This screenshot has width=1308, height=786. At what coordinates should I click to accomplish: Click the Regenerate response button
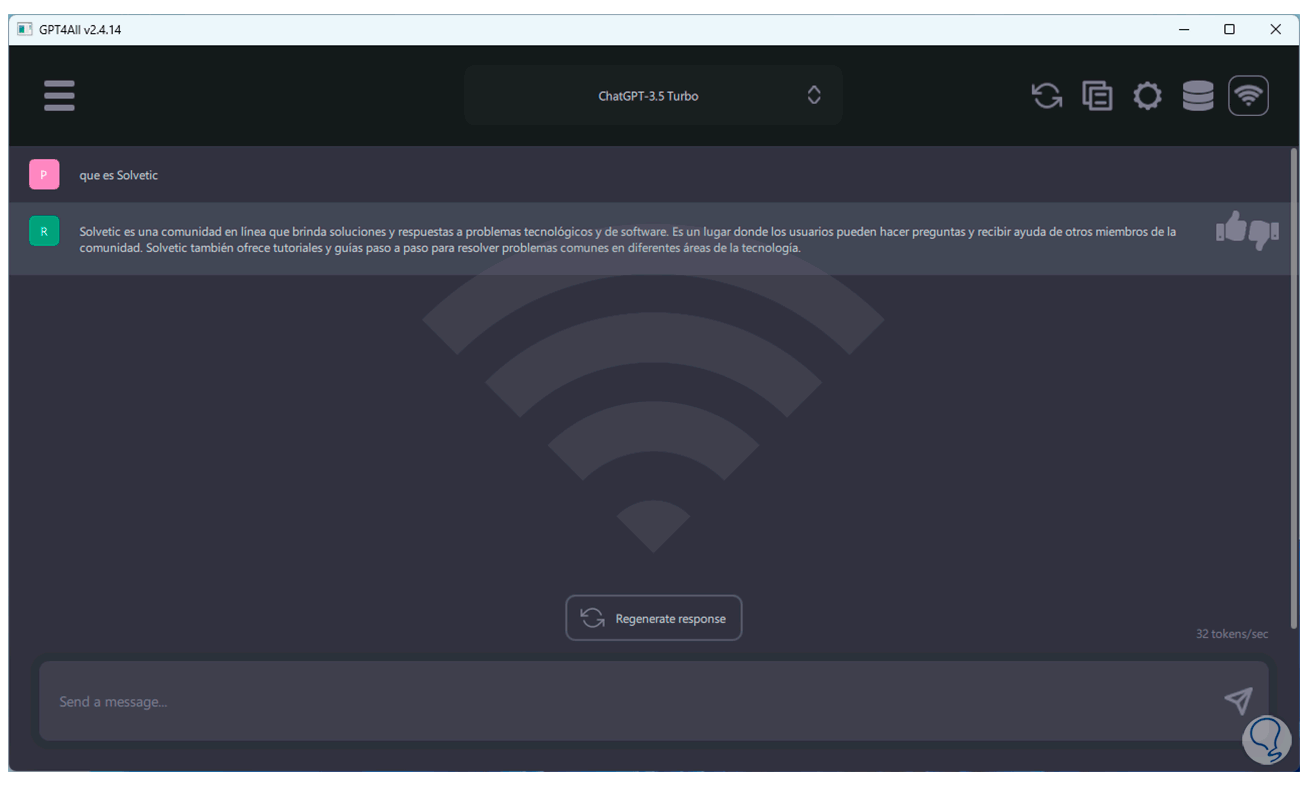click(x=654, y=618)
